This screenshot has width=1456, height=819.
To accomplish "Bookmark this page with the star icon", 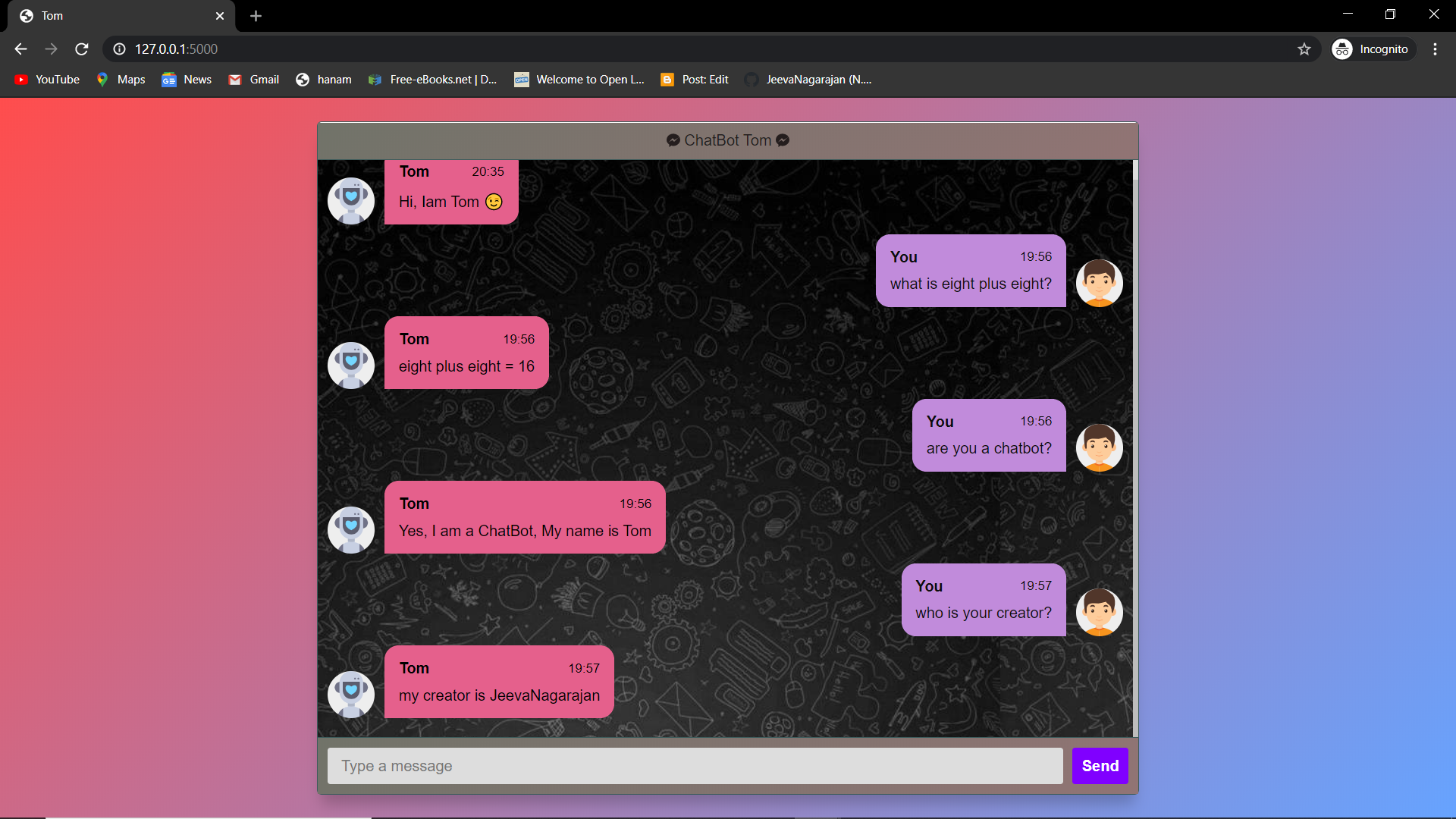I will tap(1304, 49).
